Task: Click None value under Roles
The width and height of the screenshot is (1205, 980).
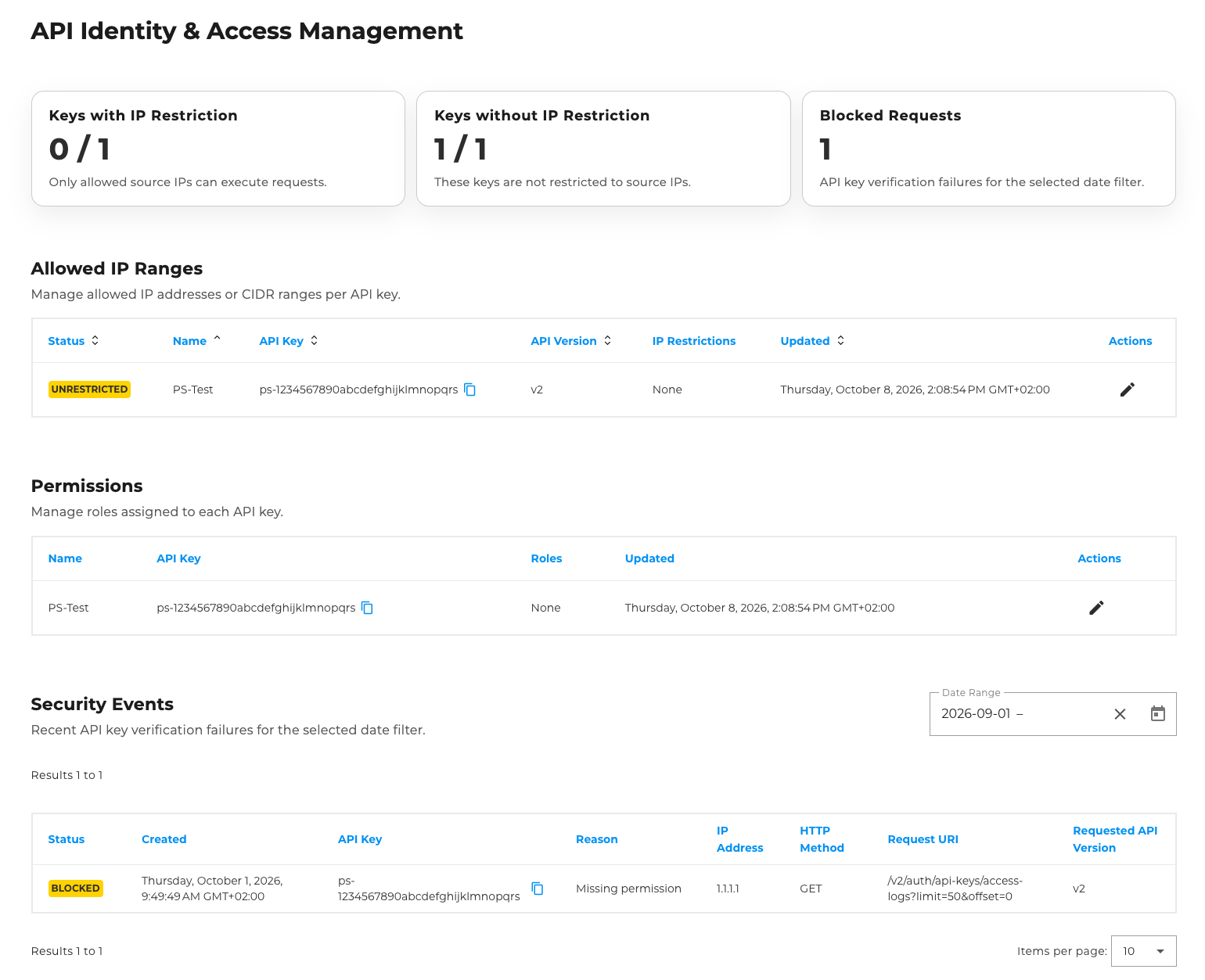Action: tap(545, 608)
